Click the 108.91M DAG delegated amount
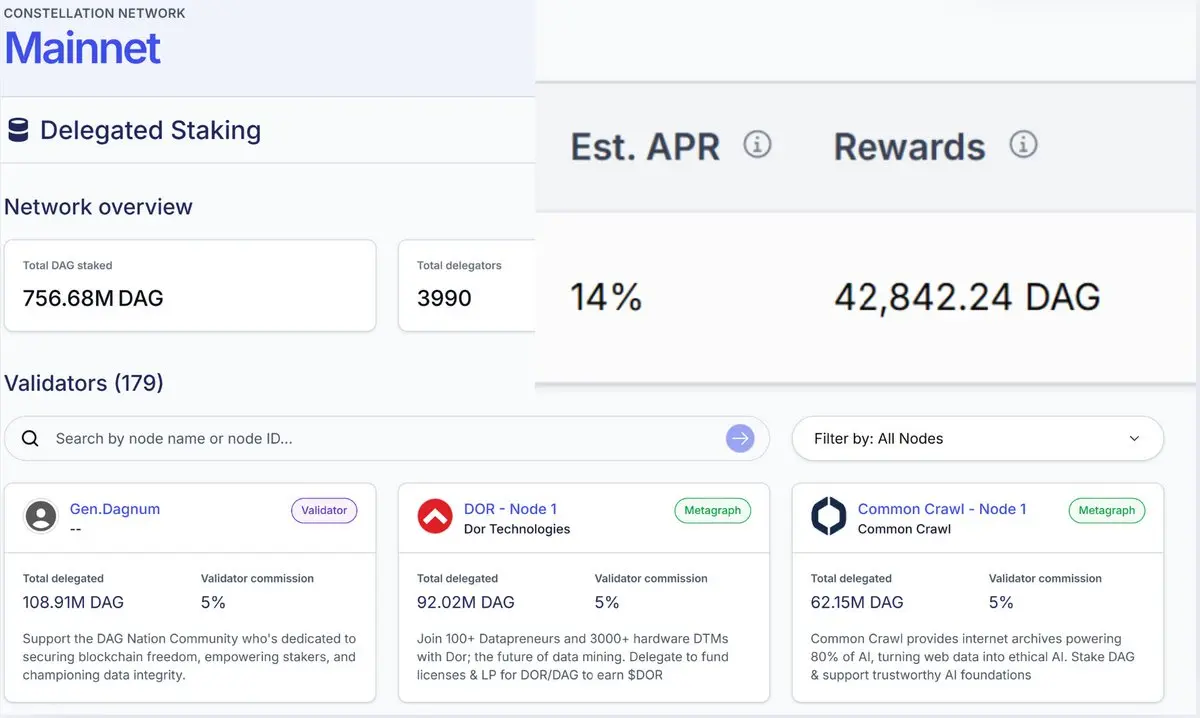The height and width of the screenshot is (718, 1200). click(x=73, y=602)
